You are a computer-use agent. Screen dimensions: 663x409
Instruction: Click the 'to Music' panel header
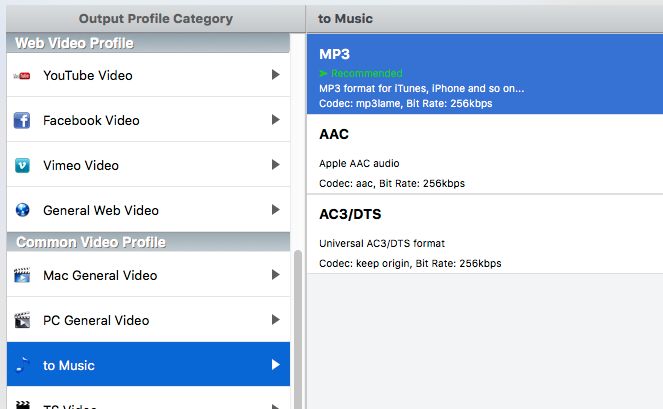(x=485, y=19)
